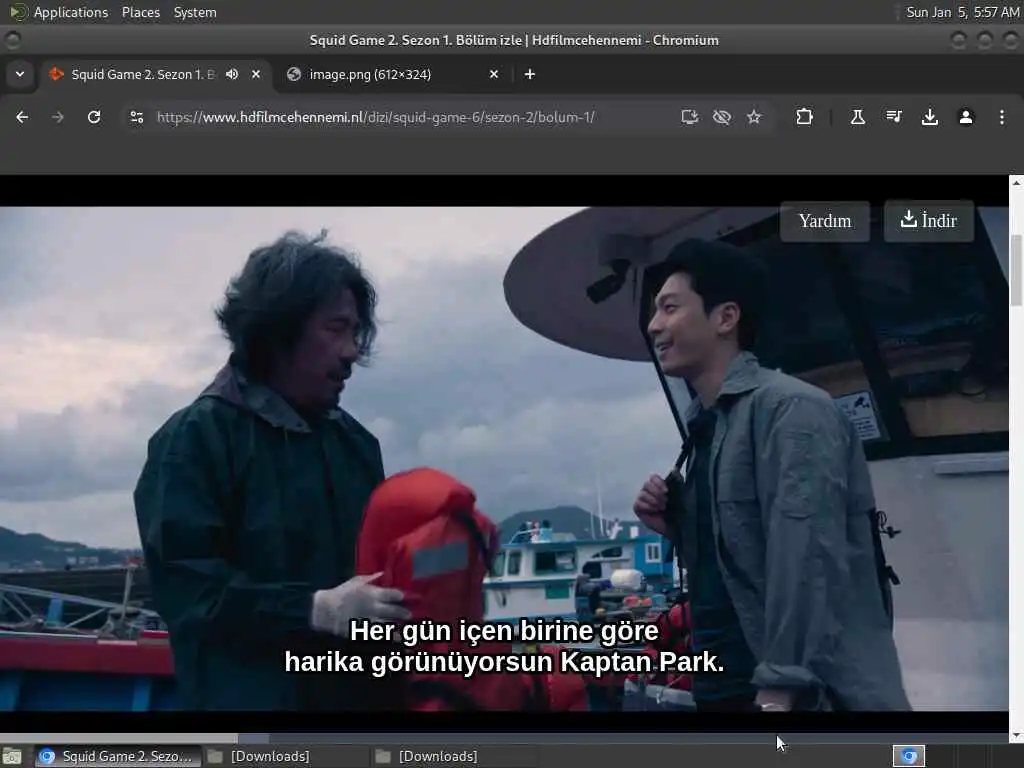Click the vertical page scrollbar thumb
The width and height of the screenshot is (1024, 768).
tap(1016, 270)
